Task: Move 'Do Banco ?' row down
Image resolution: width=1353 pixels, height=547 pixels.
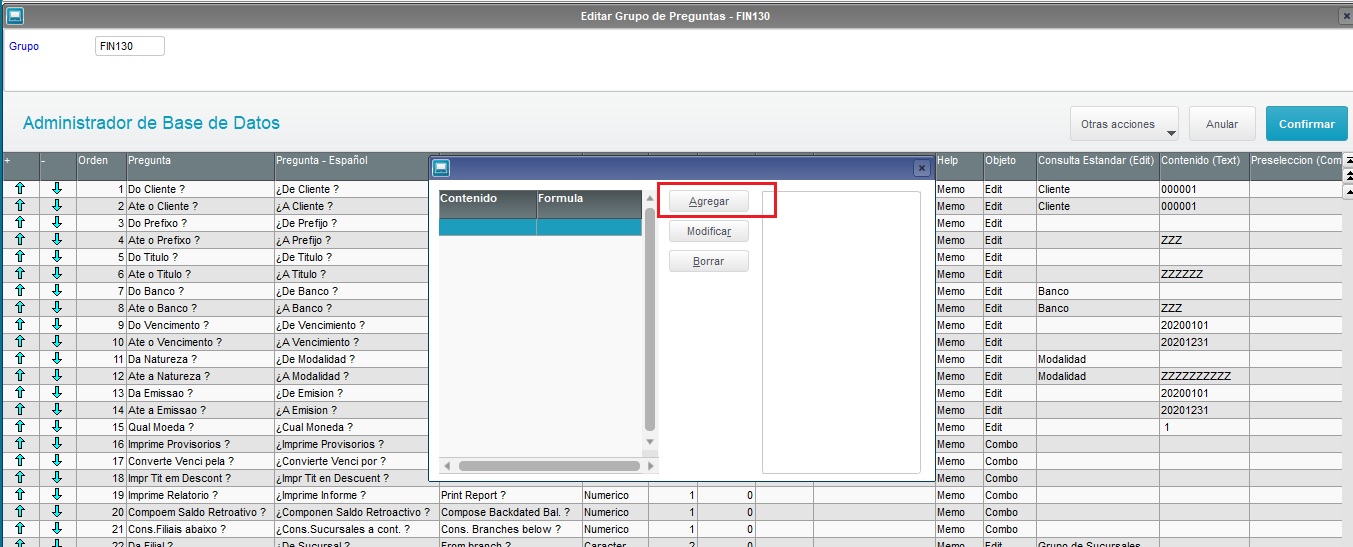Action: pyautogui.click(x=57, y=291)
